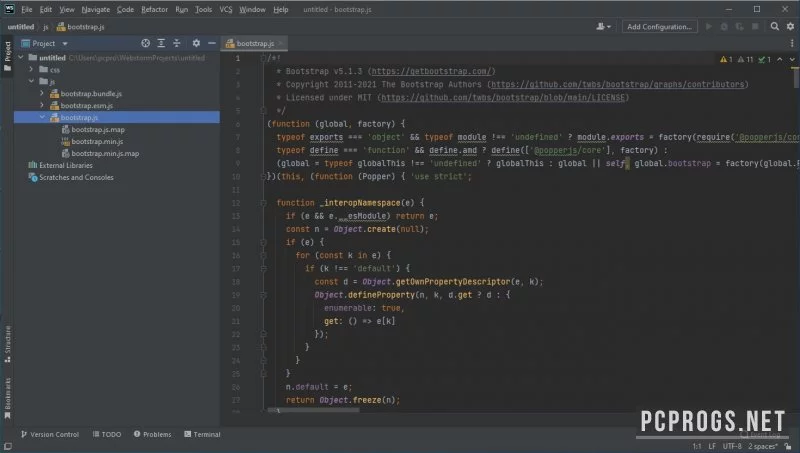Viewport: 800px width, 453px height.
Task: Click the editor horizontal scrollbar thumb
Action: (313, 410)
